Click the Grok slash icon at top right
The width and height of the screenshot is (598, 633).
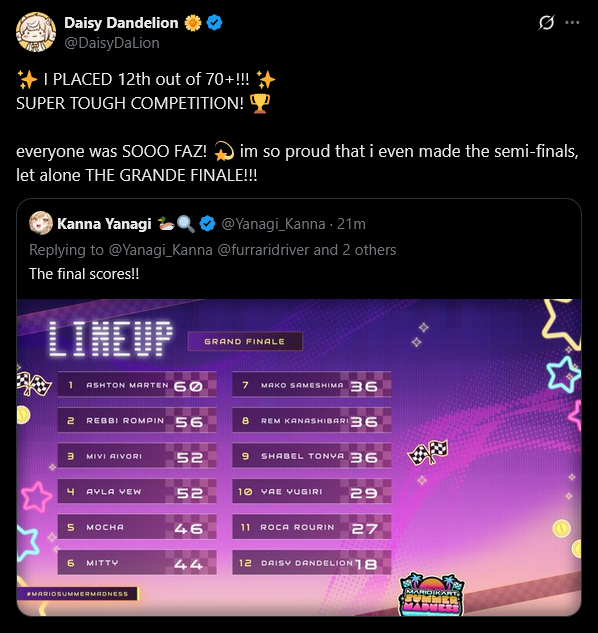(x=546, y=23)
